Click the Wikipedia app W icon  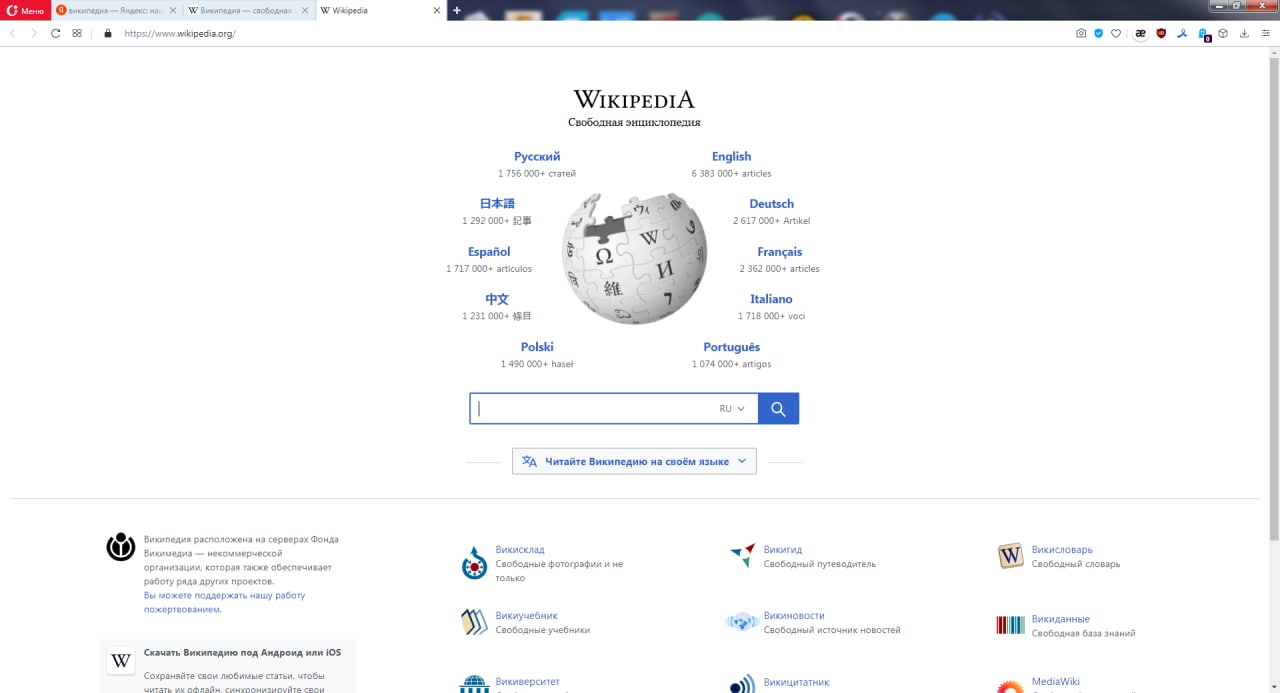tap(121, 661)
